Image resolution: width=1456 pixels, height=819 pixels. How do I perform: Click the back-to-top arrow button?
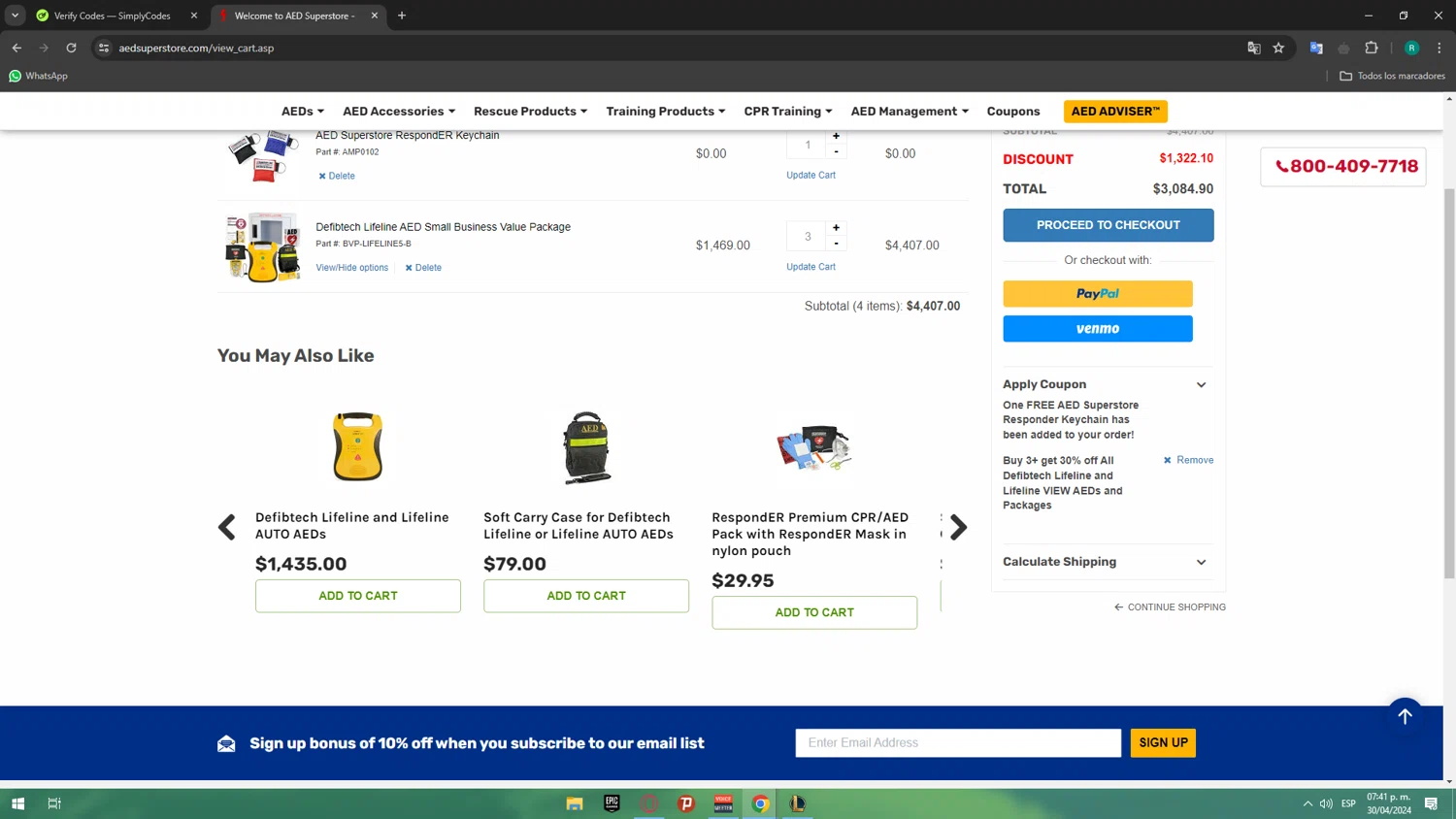[x=1405, y=716]
